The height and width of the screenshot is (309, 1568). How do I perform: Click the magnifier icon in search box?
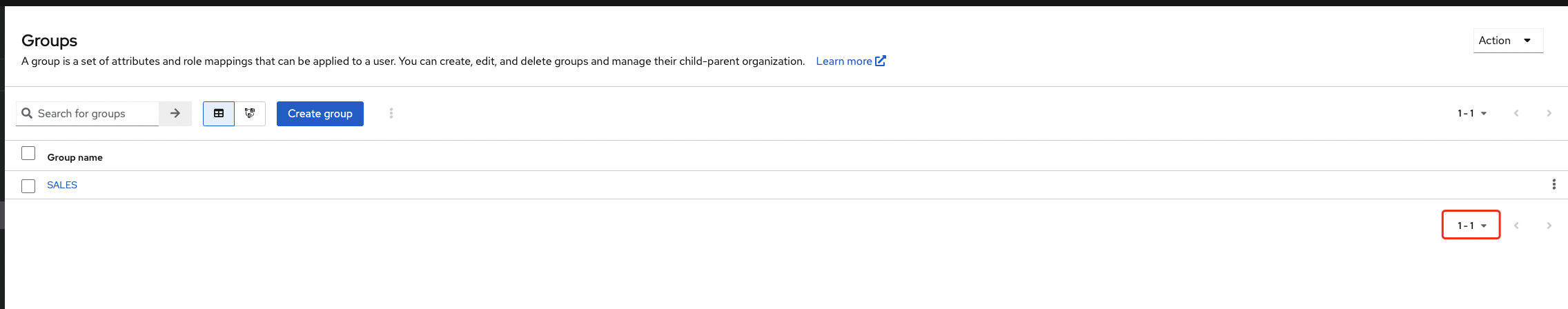pyautogui.click(x=27, y=113)
